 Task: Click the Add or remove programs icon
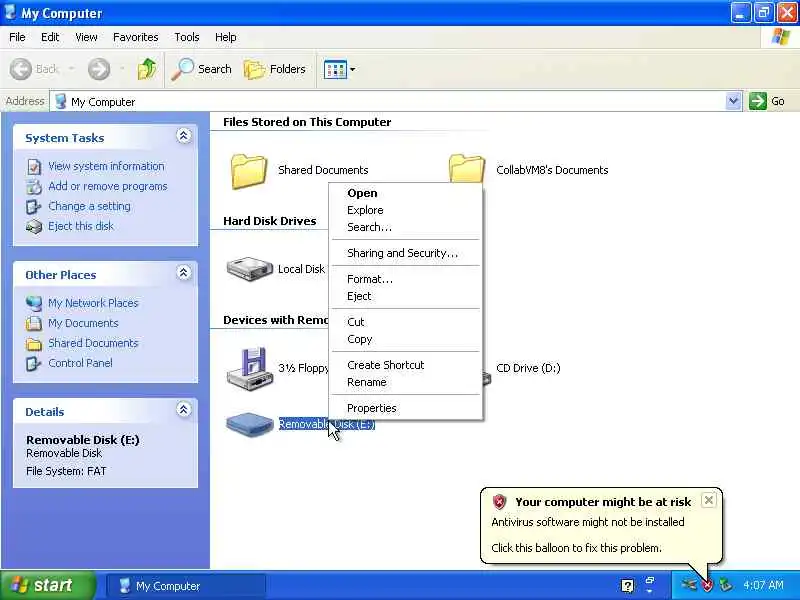point(34,187)
